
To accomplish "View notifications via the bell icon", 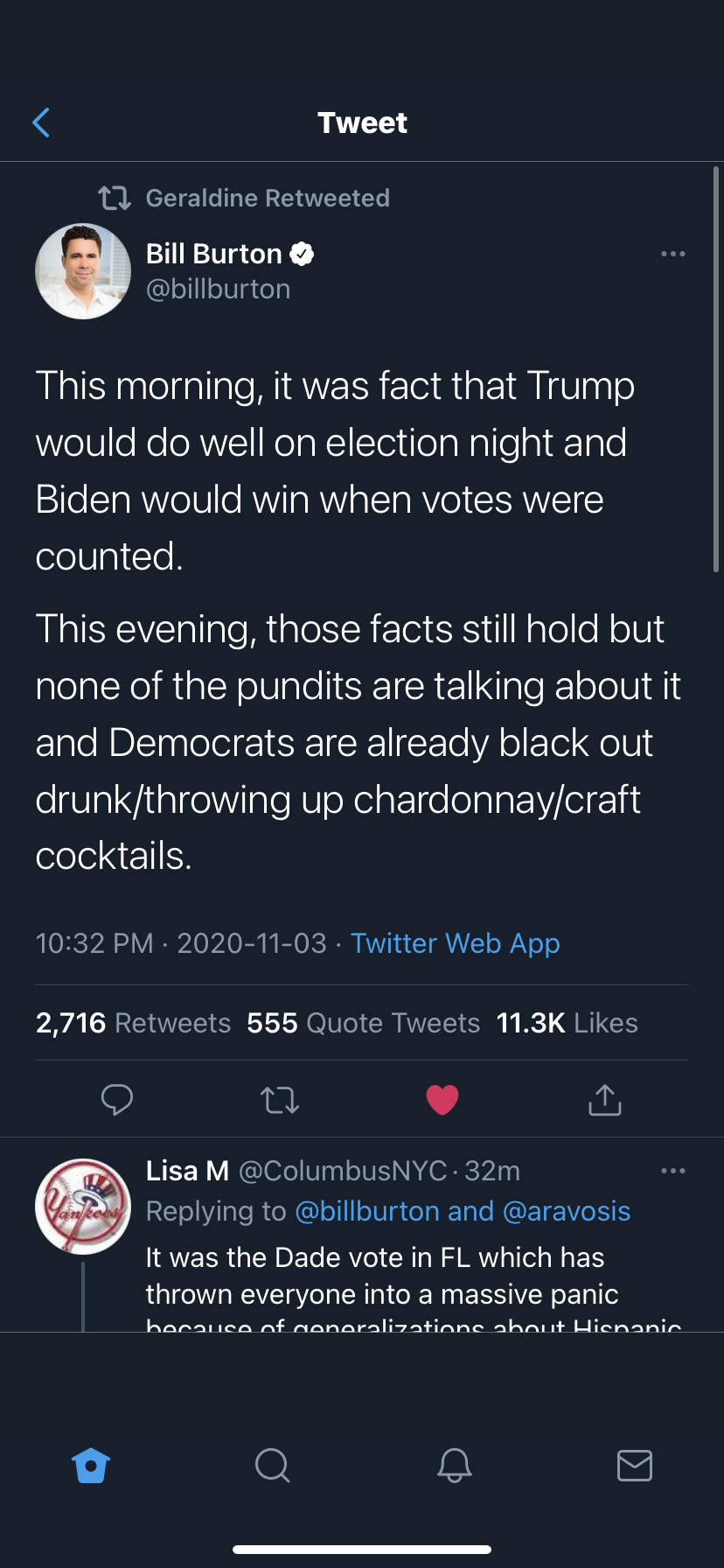I will click(453, 1466).
